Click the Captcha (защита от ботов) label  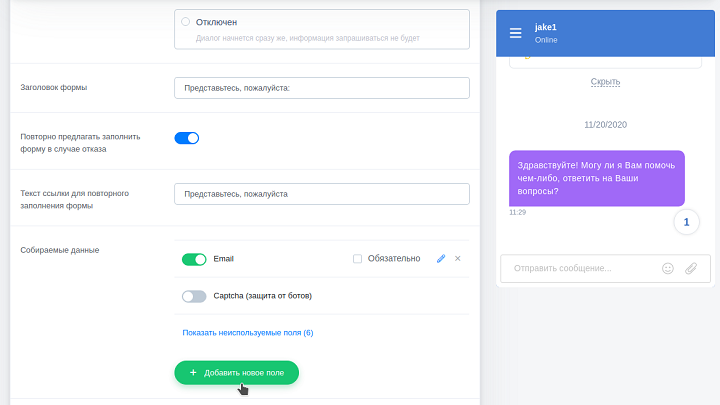tap(263, 296)
